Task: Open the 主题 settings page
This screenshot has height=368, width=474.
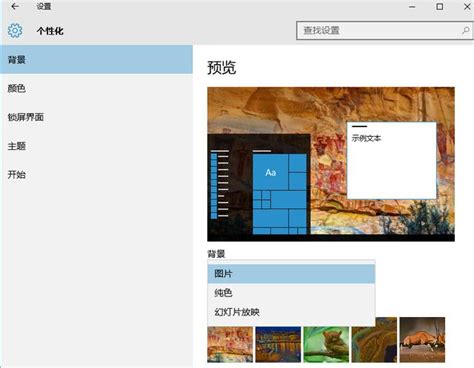Action: [96, 146]
